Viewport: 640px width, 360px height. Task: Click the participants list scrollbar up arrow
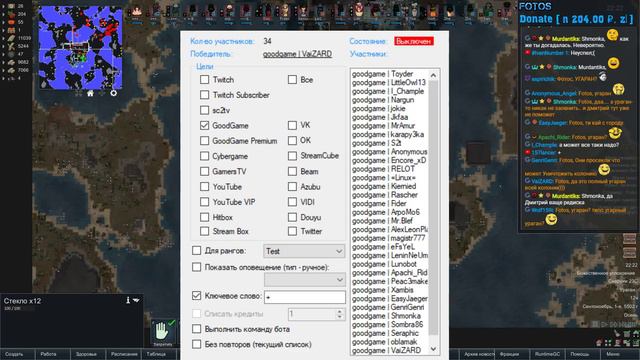click(x=433, y=76)
